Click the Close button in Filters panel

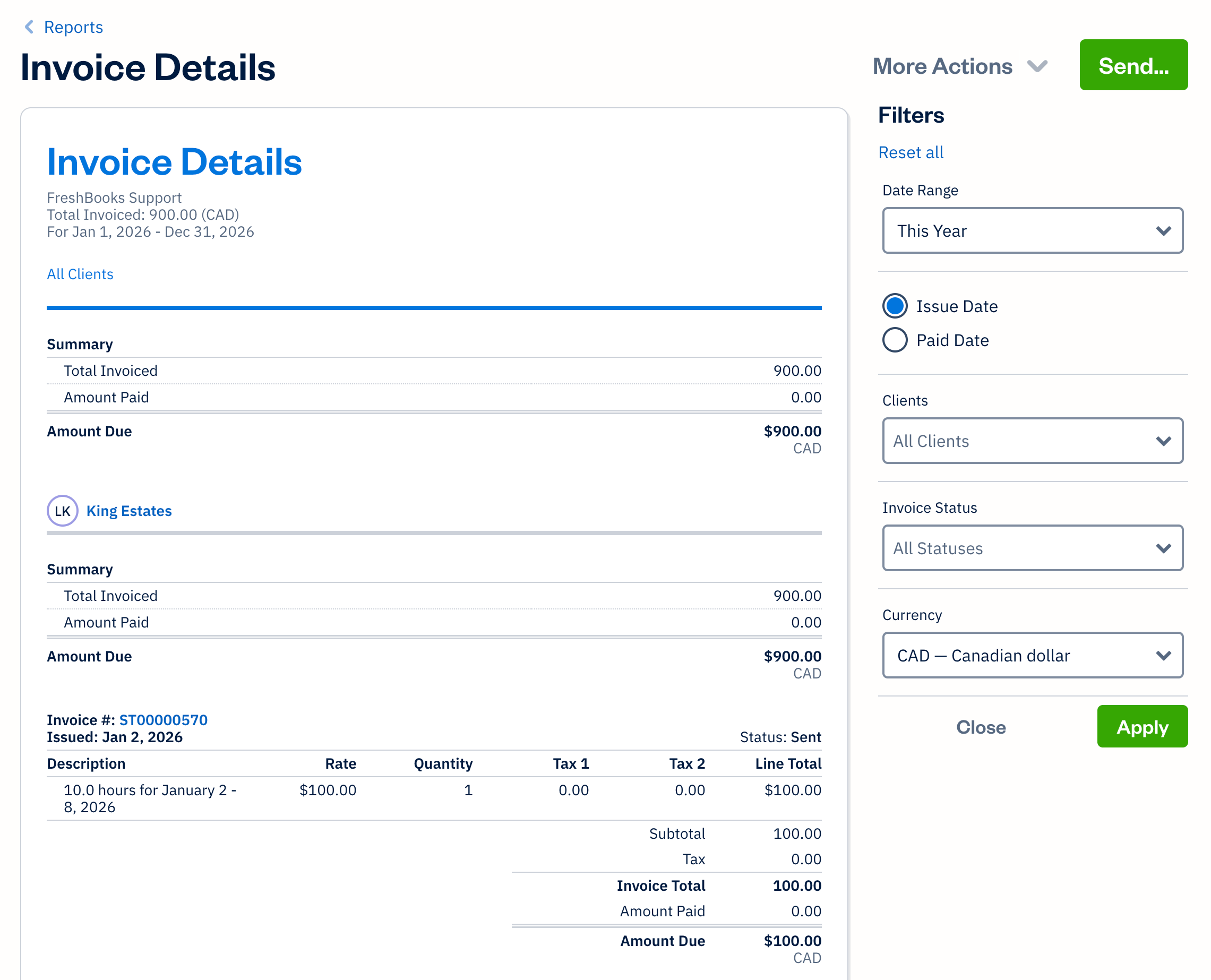point(981,727)
